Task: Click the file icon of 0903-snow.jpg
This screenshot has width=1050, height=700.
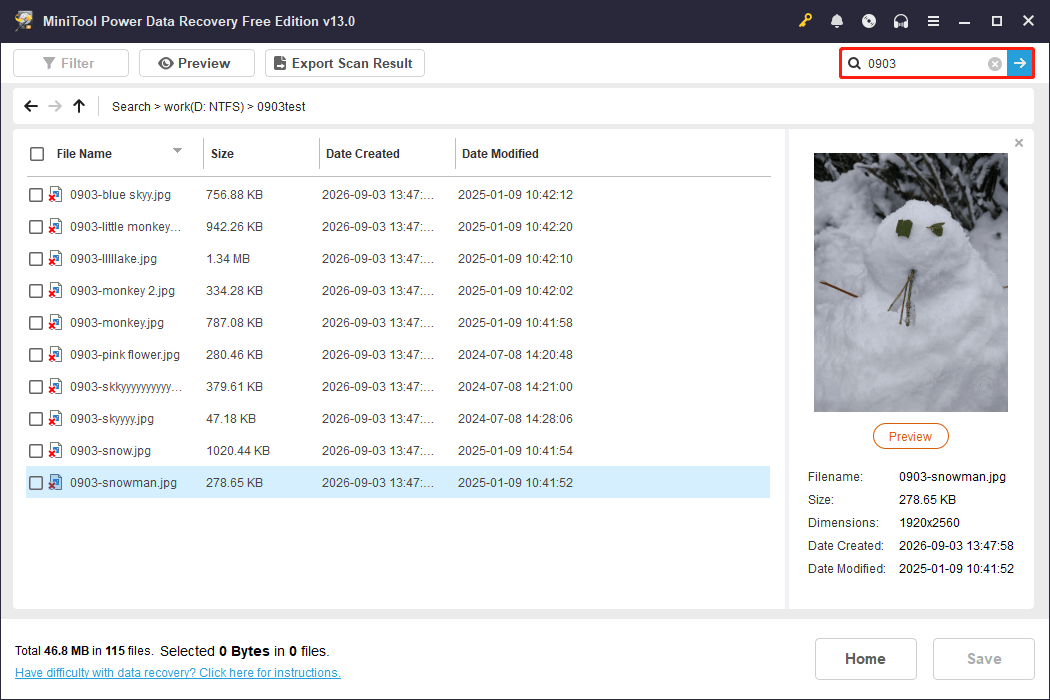Action: pyautogui.click(x=55, y=451)
